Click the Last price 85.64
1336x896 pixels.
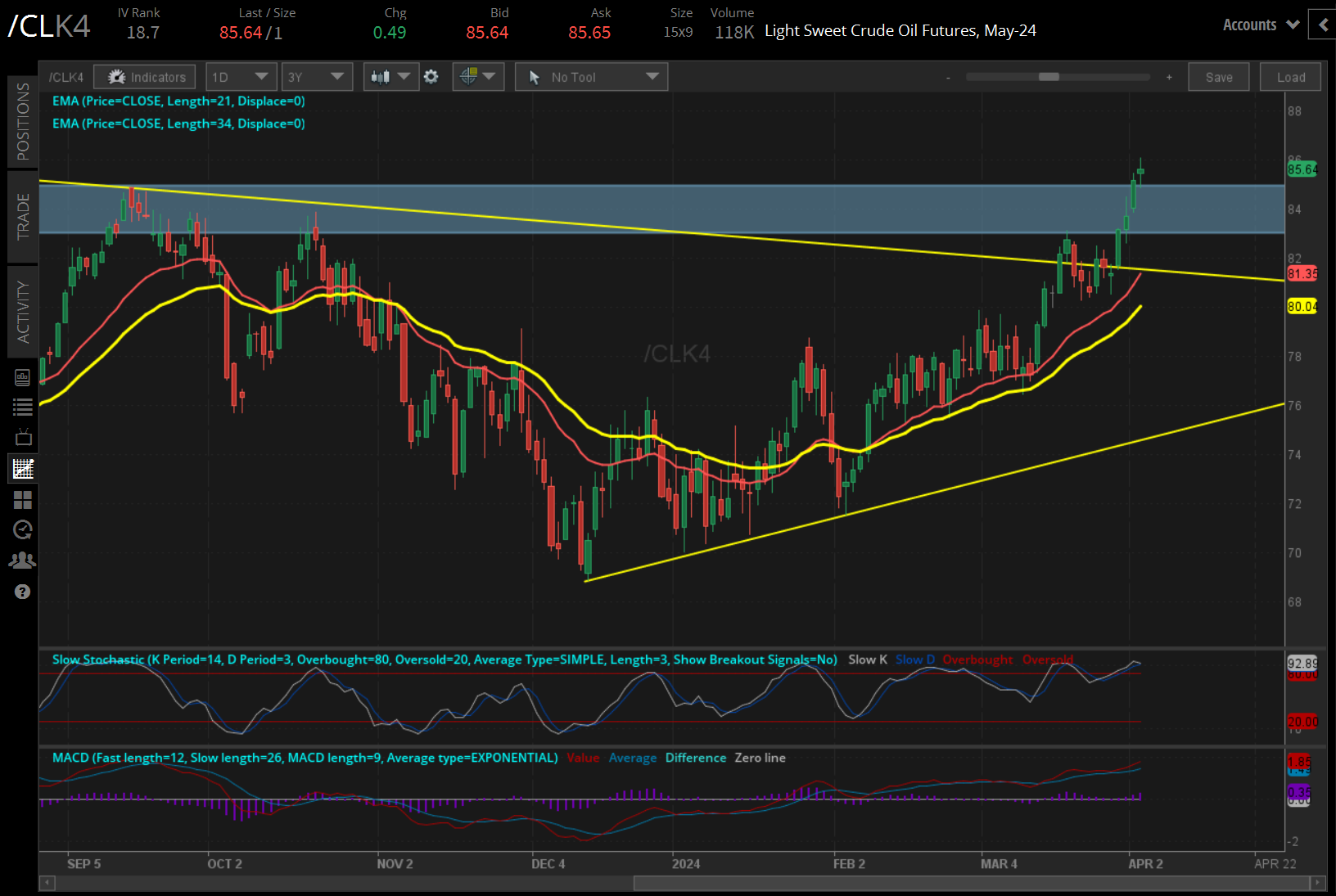click(241, 33)
